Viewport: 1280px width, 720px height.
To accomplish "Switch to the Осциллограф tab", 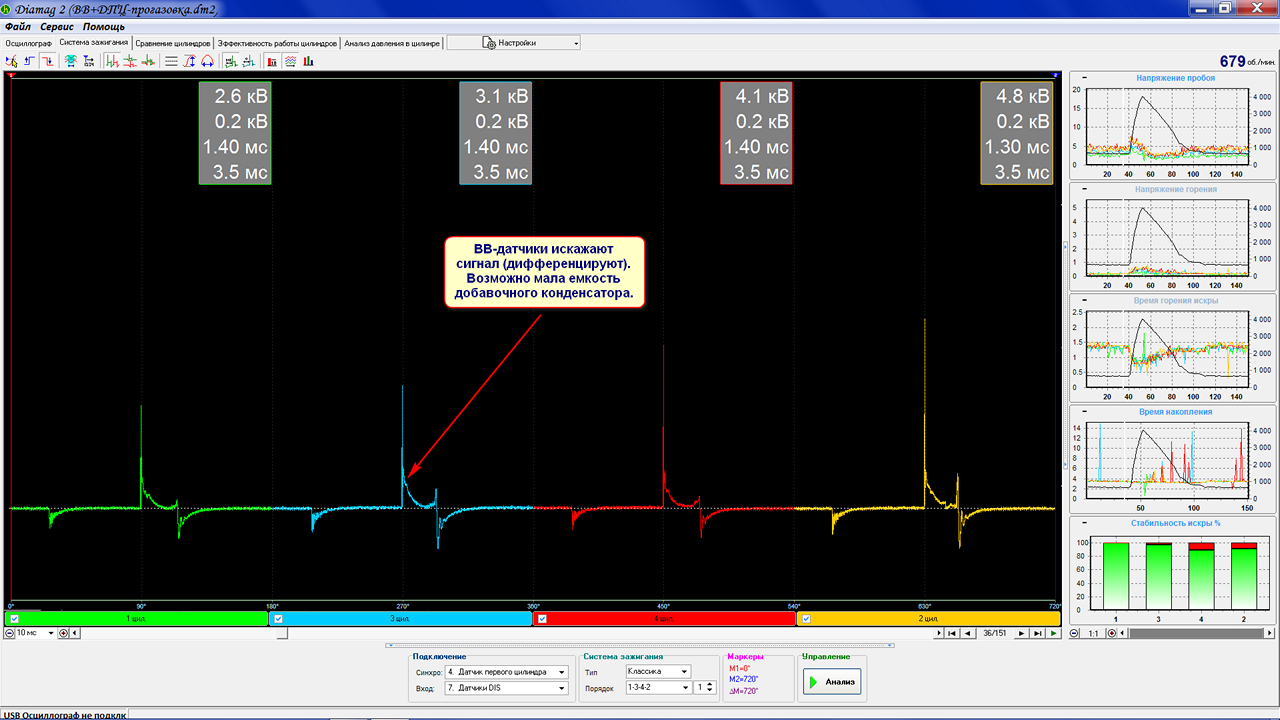I will pyautogui.click(x=28, y=44).
